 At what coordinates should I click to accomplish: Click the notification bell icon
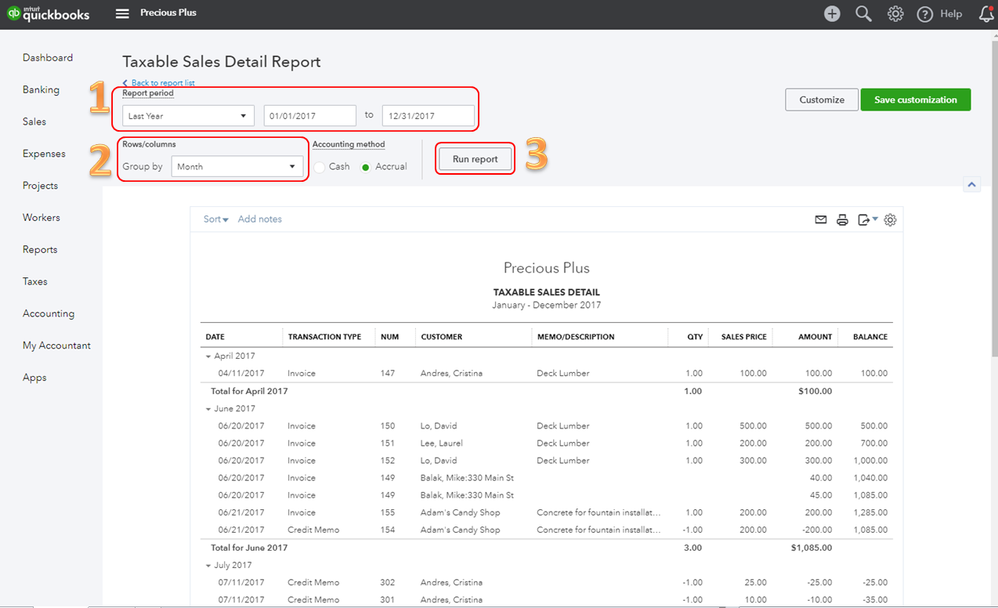[x=985, y=14]
